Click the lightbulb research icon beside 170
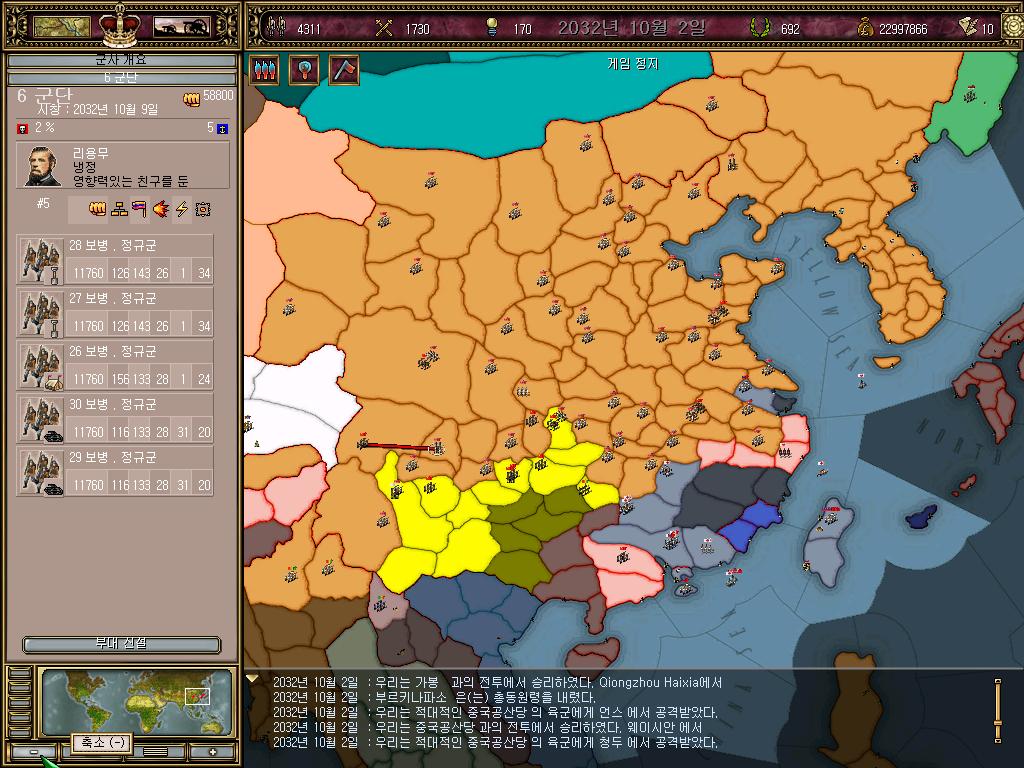 (x=492, y=27)
